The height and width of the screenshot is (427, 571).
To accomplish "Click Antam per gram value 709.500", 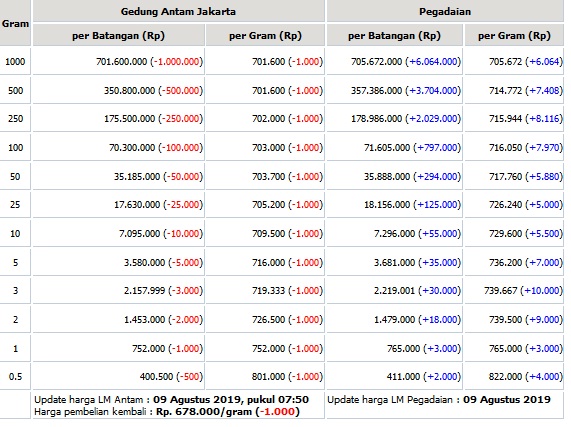I will tap(268, 234).
